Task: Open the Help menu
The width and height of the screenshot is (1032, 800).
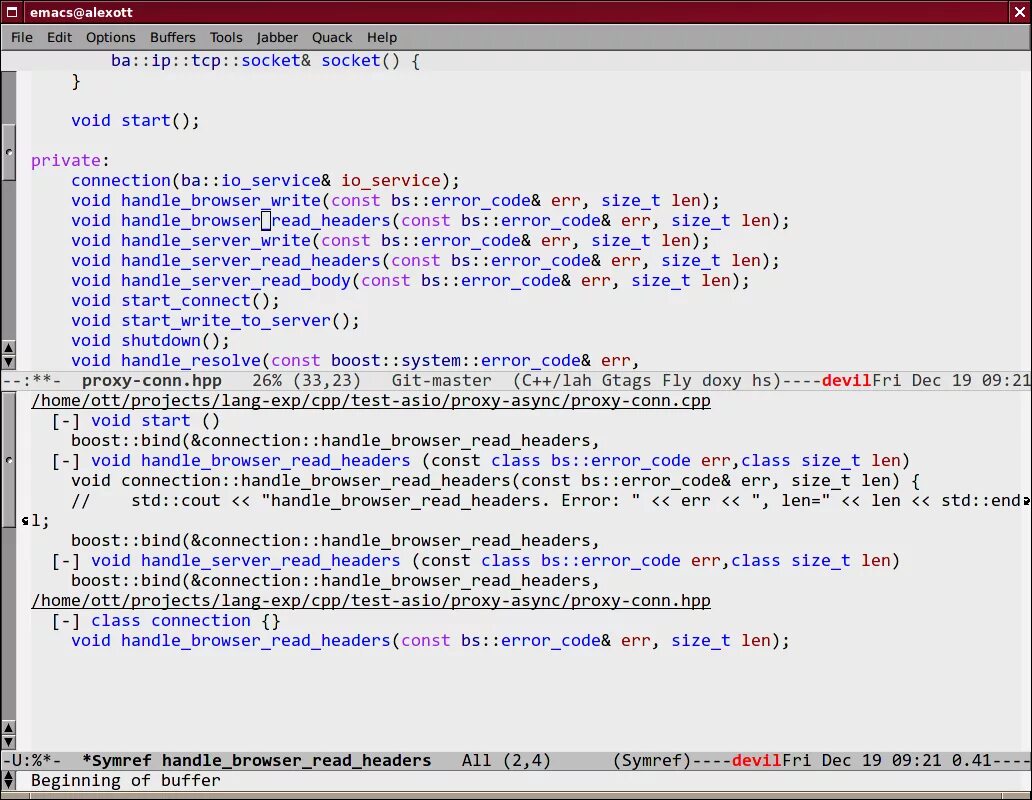Action: (382, 38)
